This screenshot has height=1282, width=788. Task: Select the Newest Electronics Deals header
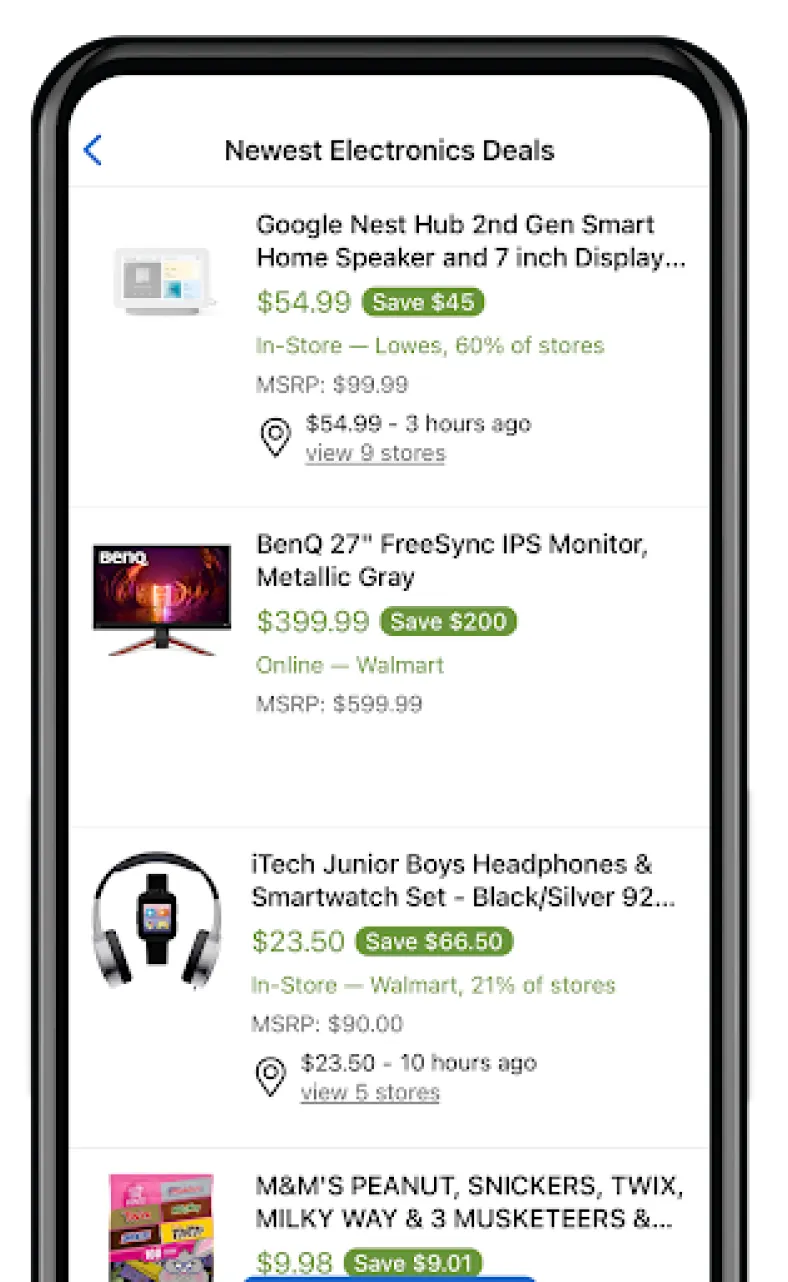(390, 150)
